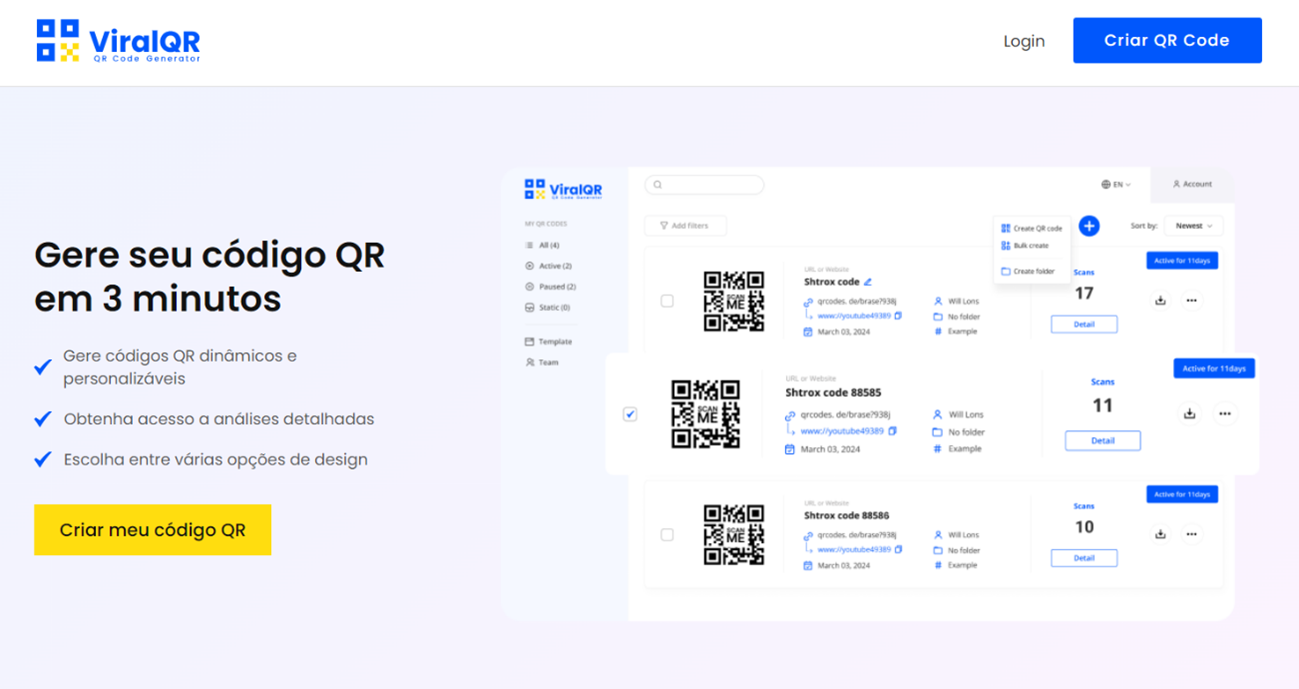The height and width of the screenshot is (689, 1299).
Task: Open the youtube link in the 17-scans row
Action: pos(854,316)
